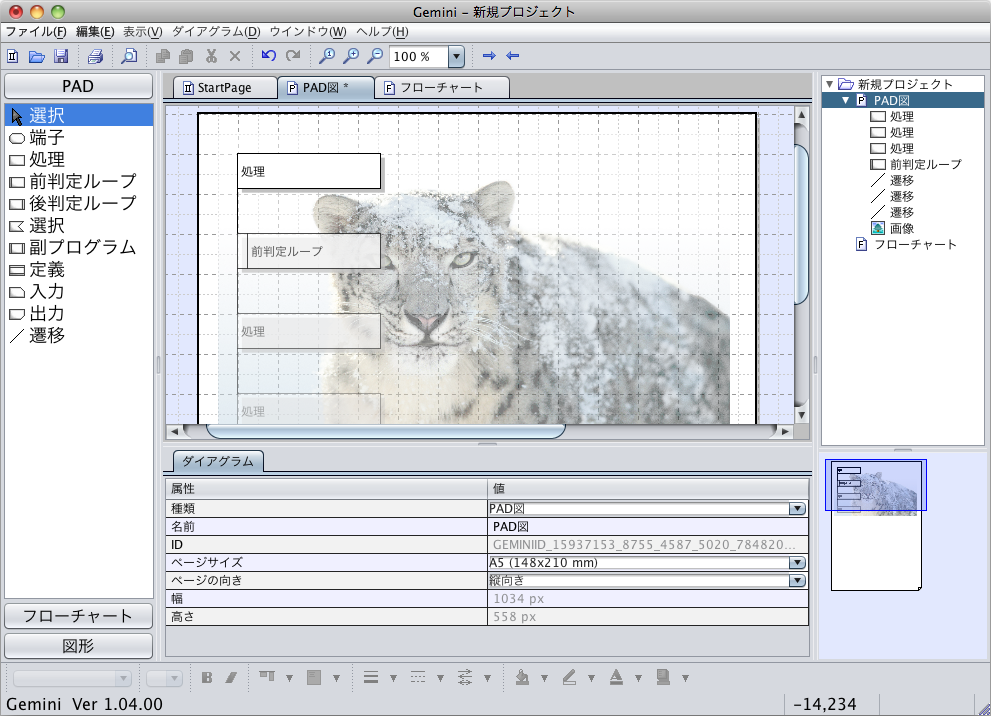Toggle bold in the bottom format bar
Viewport: 991px width, 716px height.
(x=207, y=677)
